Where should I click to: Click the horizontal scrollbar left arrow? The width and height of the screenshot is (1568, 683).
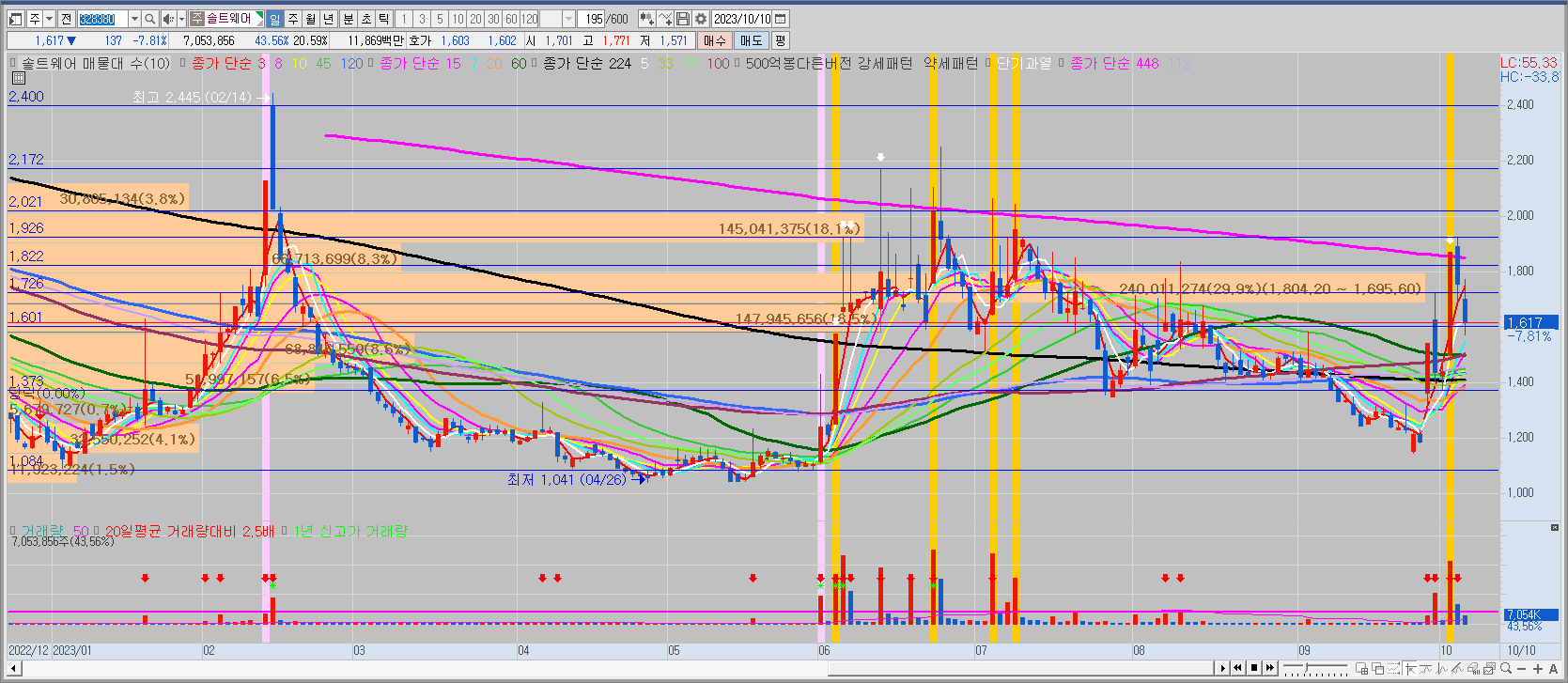pos(14,669)
